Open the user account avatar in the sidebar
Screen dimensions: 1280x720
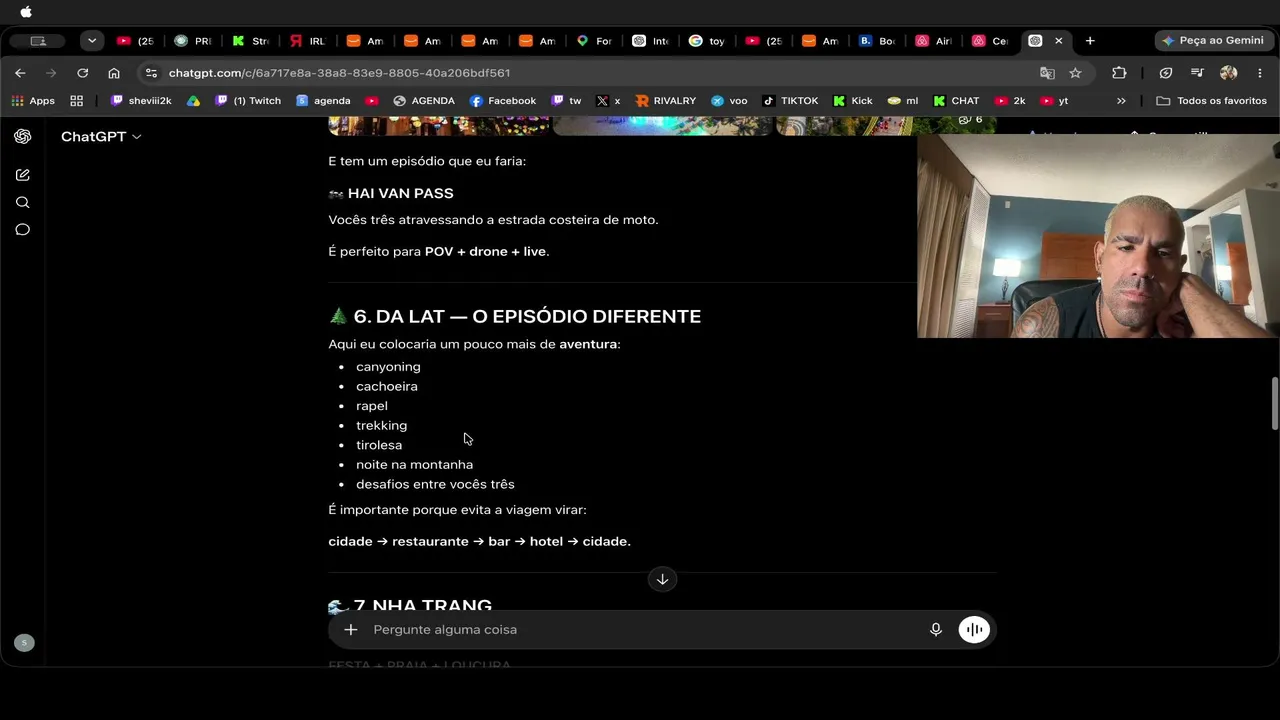[x=25, y=643]
